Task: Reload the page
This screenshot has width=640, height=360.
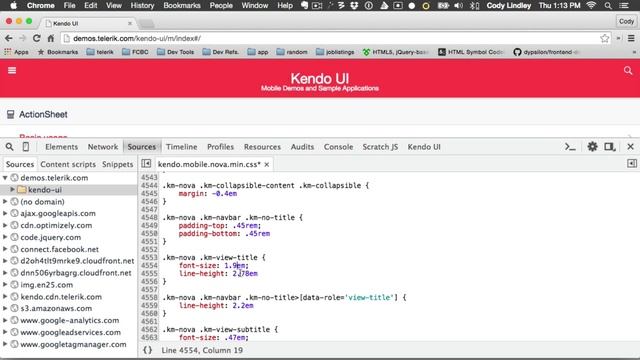Action: click(36, 38)
